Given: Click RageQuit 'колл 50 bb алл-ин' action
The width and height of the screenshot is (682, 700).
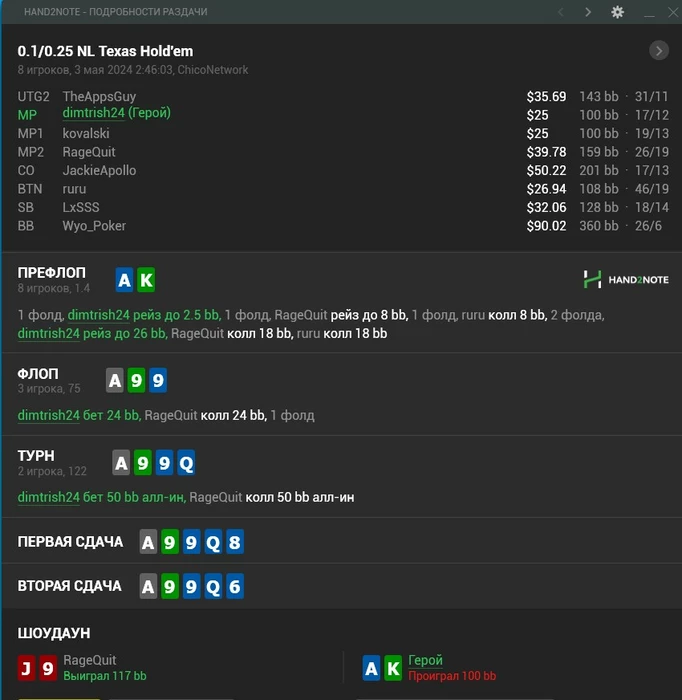Looking at the screenshot, I should (299, 497).
